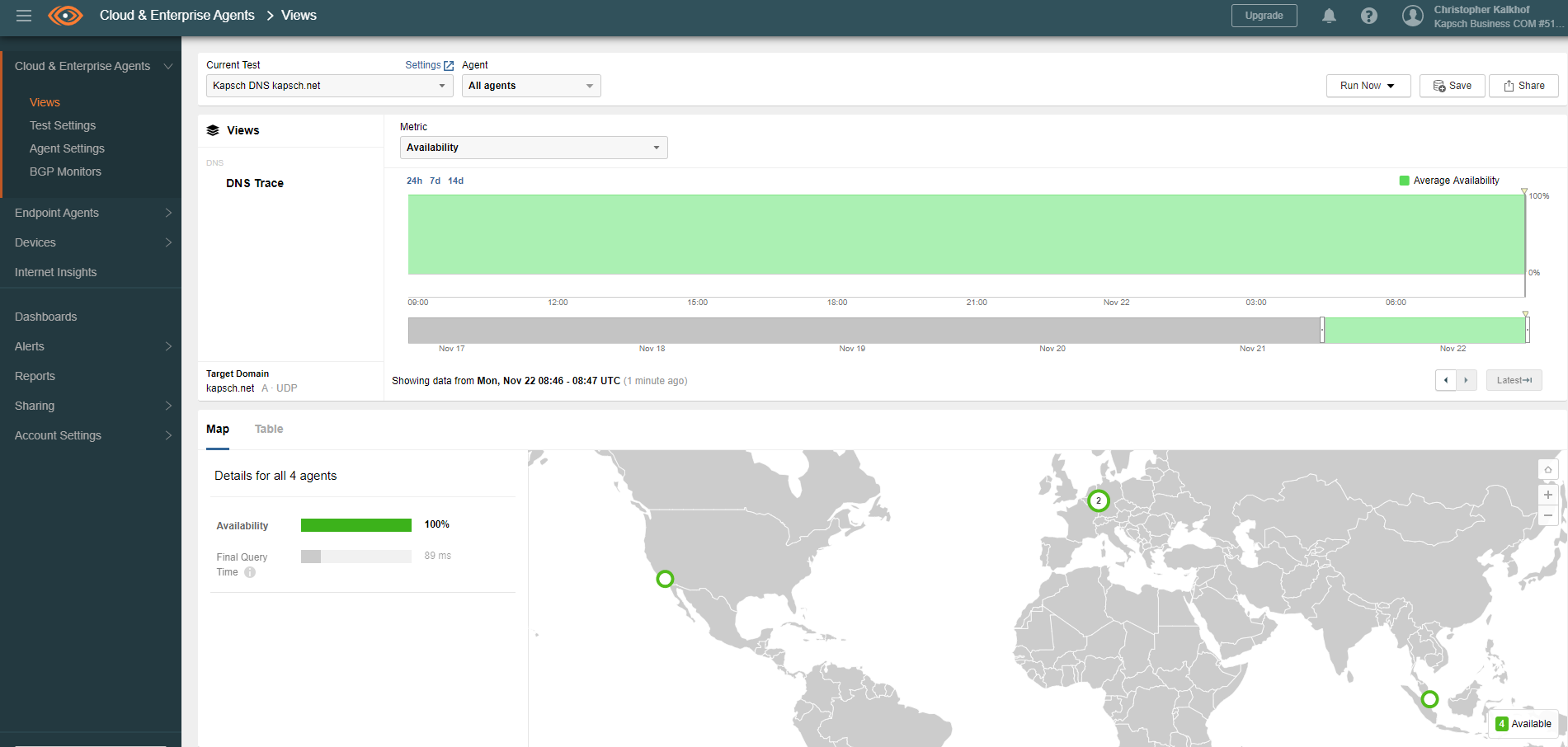The height and width of the screenshot is (747, 1568).
Task: Click the Europe agent cluster marker
Action: 1098,500
